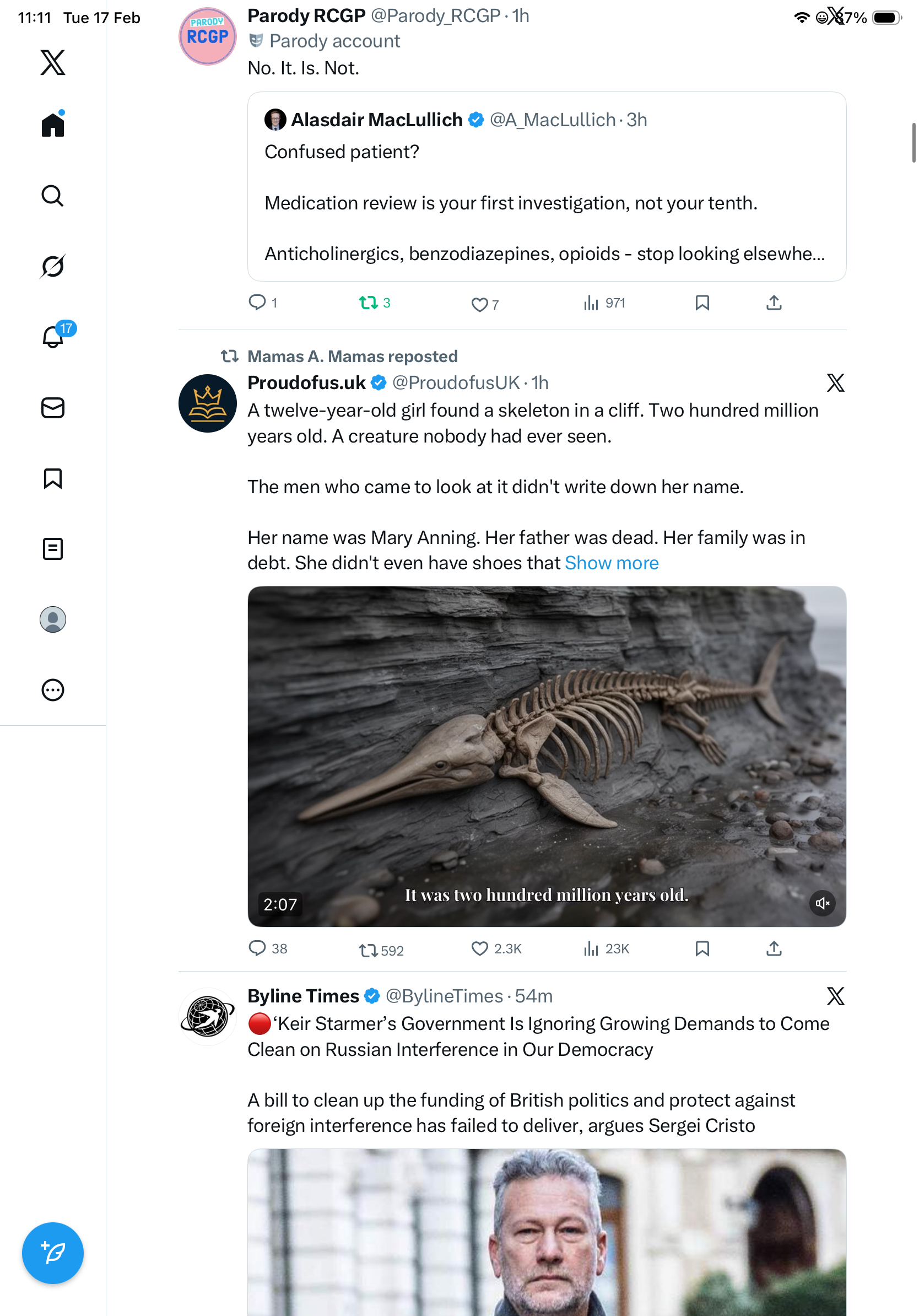The width and height of the screenshot is (919, 1316).
Task: Open Bookmarks in the left sidebar
Action: pyautogui.click(x=52, y=478)
